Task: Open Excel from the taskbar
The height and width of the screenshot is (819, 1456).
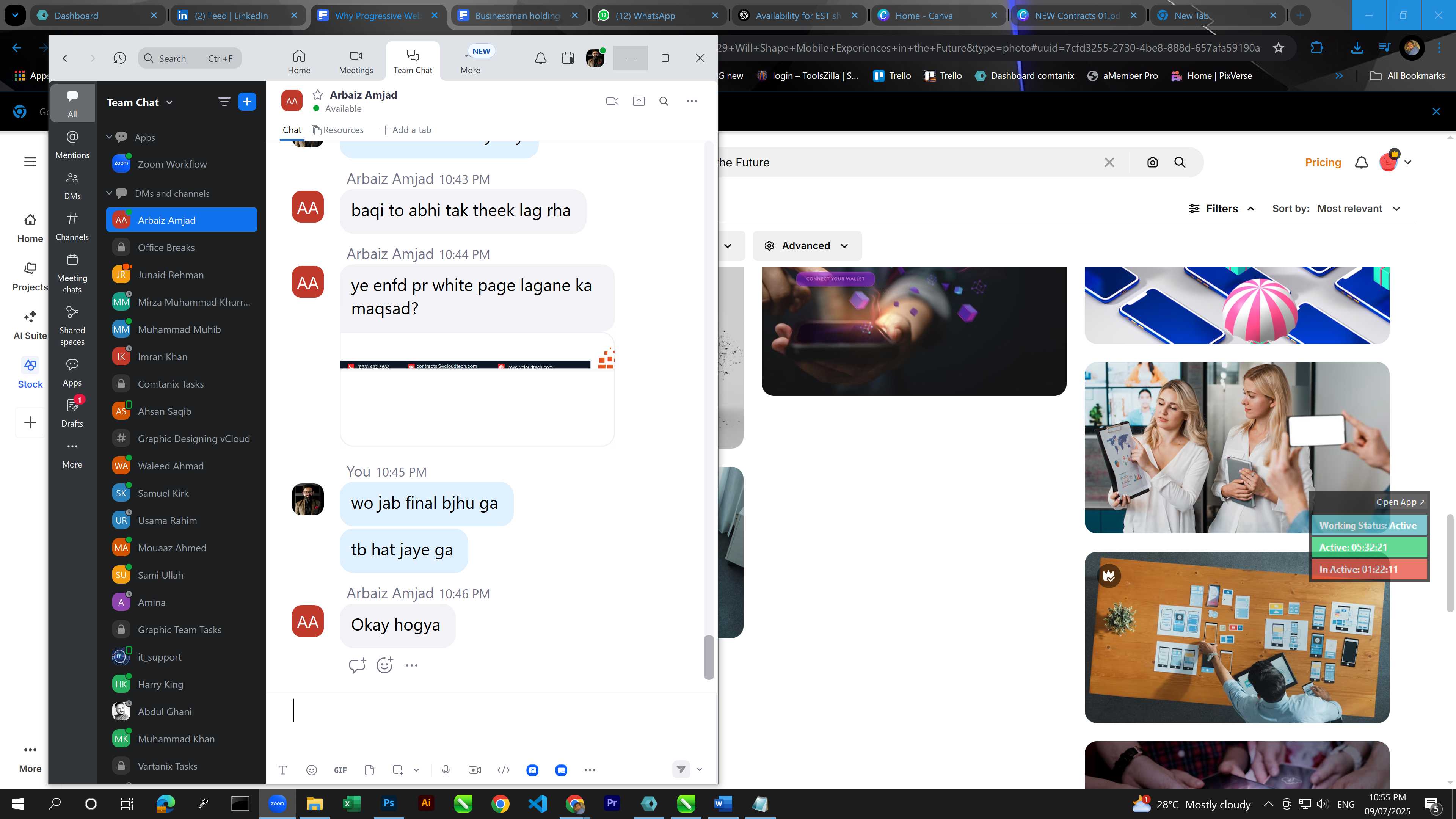Action: click(351, 804)
